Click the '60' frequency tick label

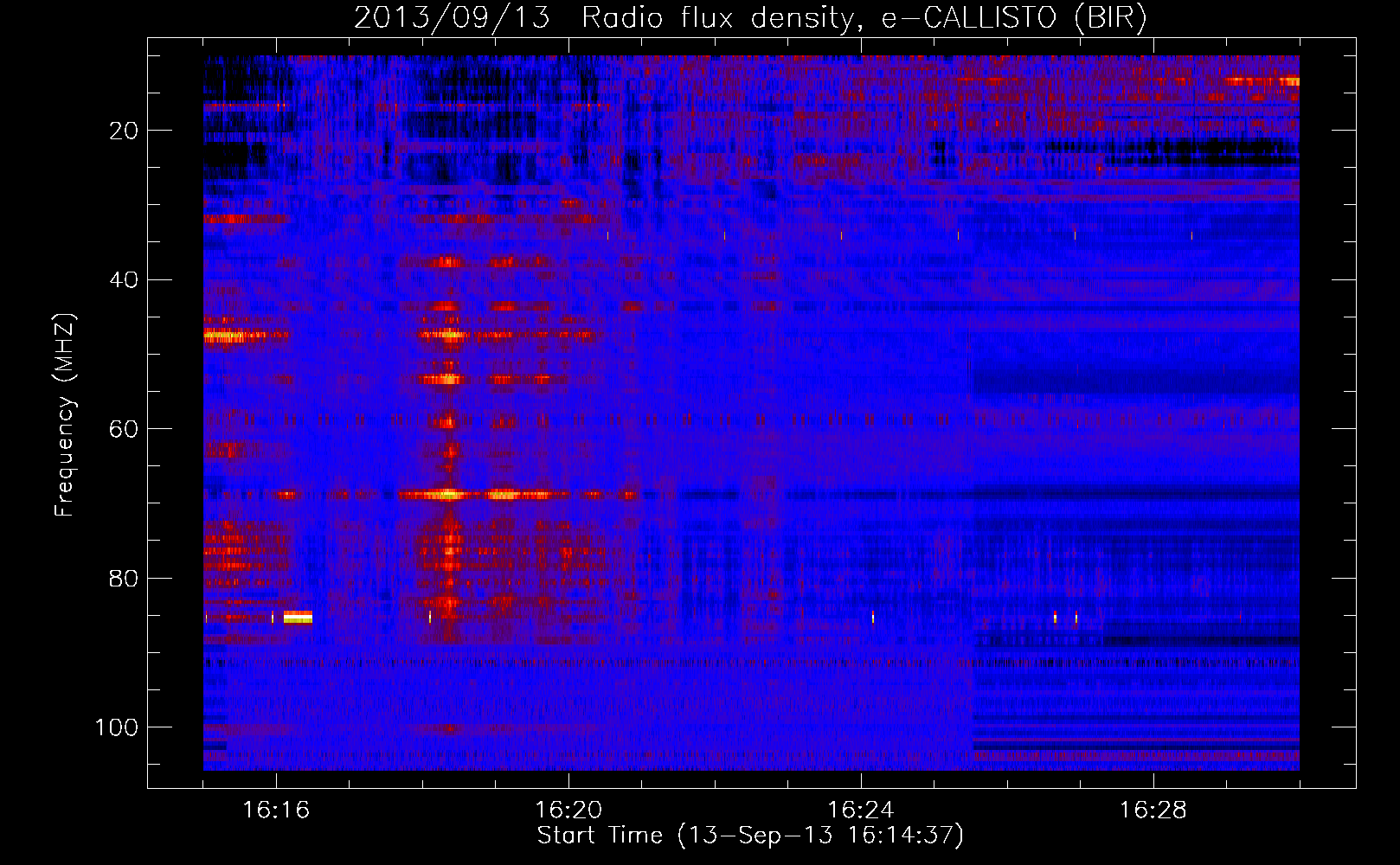pyautogui.click(x=123, y=429)
